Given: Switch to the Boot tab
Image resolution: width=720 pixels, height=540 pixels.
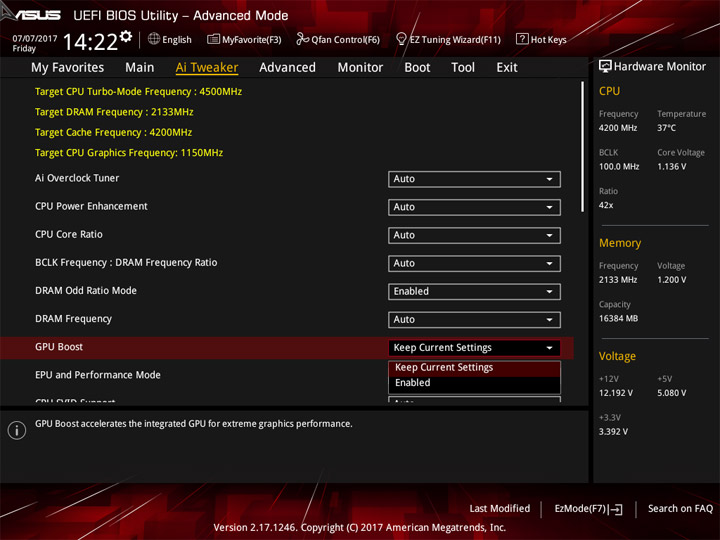Looking at the screenshot, I should (417, 68).
